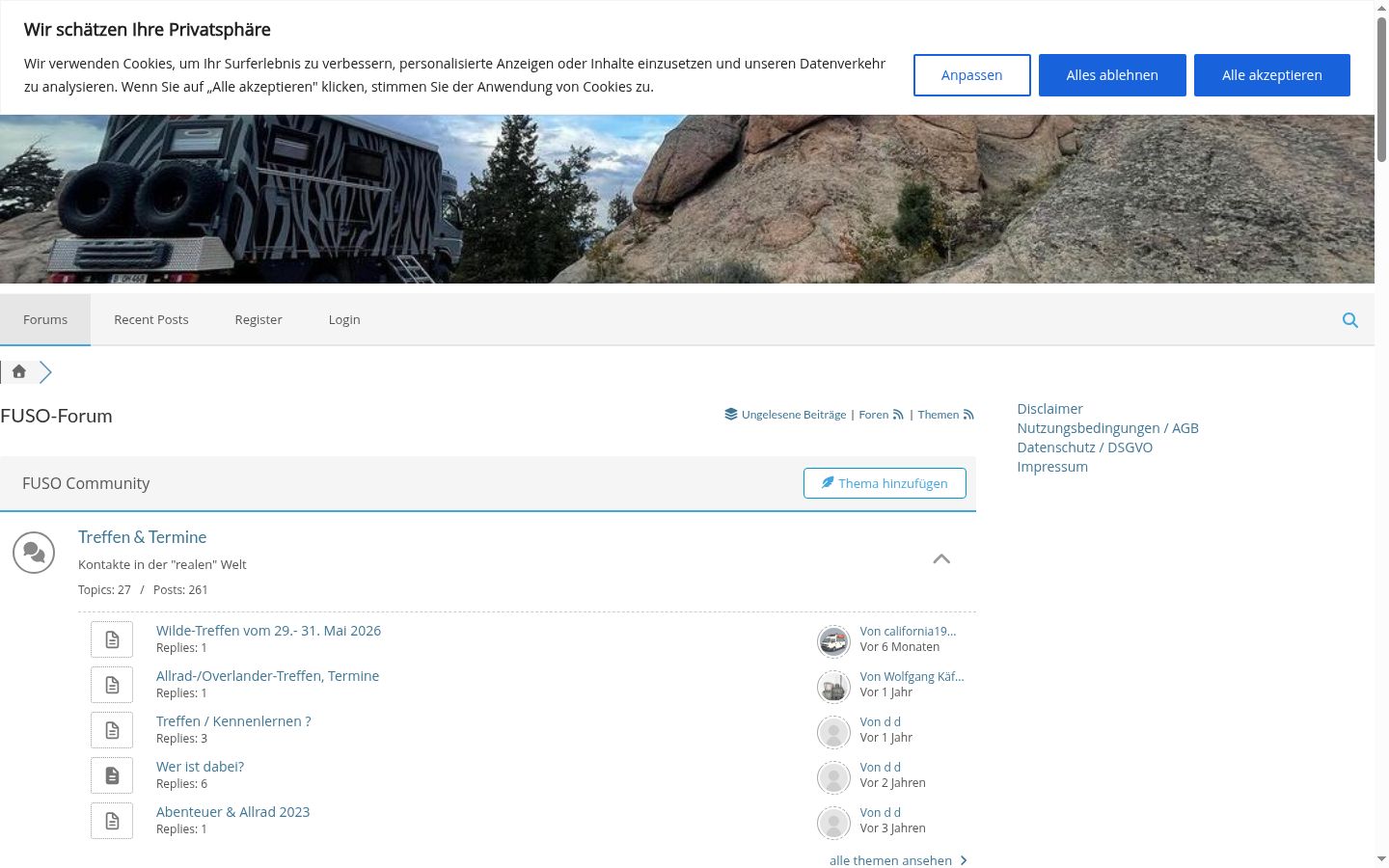Screen dimensions: 1389x868
Task: Open Datenschutz / DSGVO link
Action: [1084, 448]
